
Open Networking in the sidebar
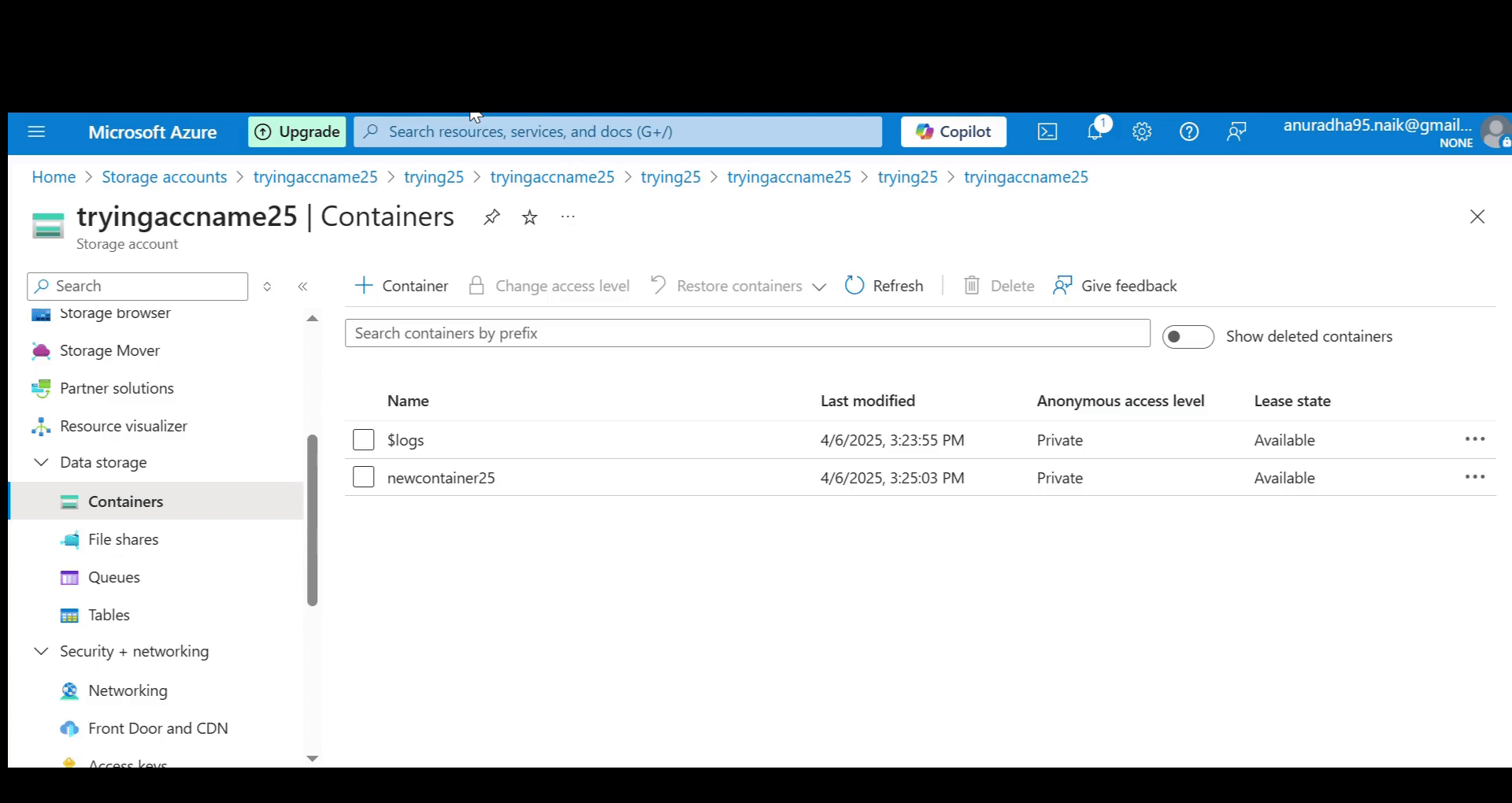coord(128,691)
